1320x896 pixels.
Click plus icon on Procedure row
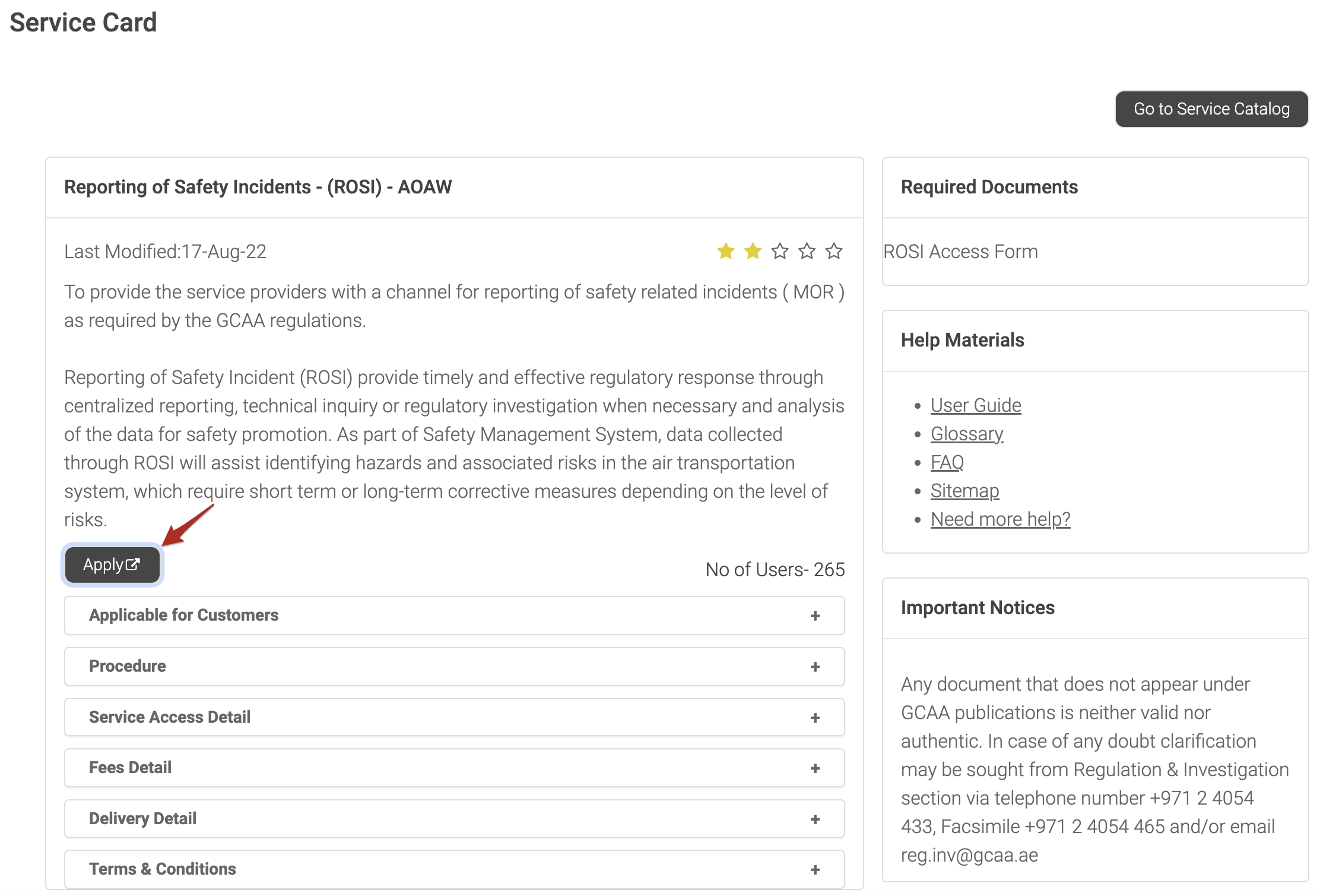(815, 667)
